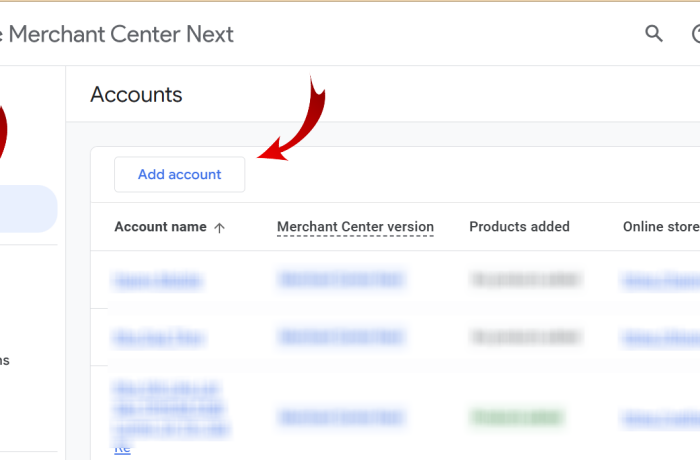This screenshot has width=700, height=460.
Task: Select the highlighted sidebar menu item
Action: click(28, 209)
